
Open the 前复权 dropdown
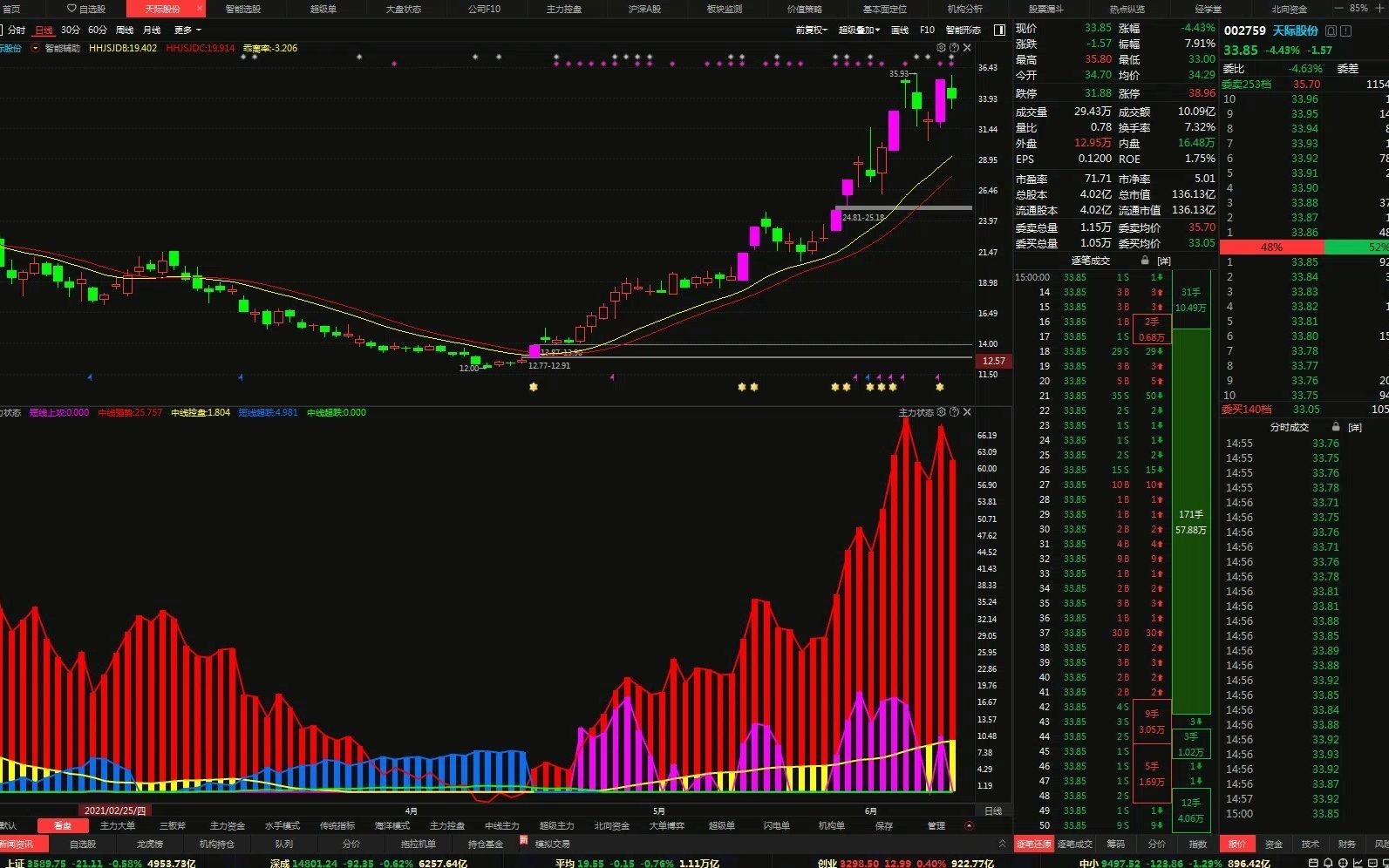click(x=811, y=30)
